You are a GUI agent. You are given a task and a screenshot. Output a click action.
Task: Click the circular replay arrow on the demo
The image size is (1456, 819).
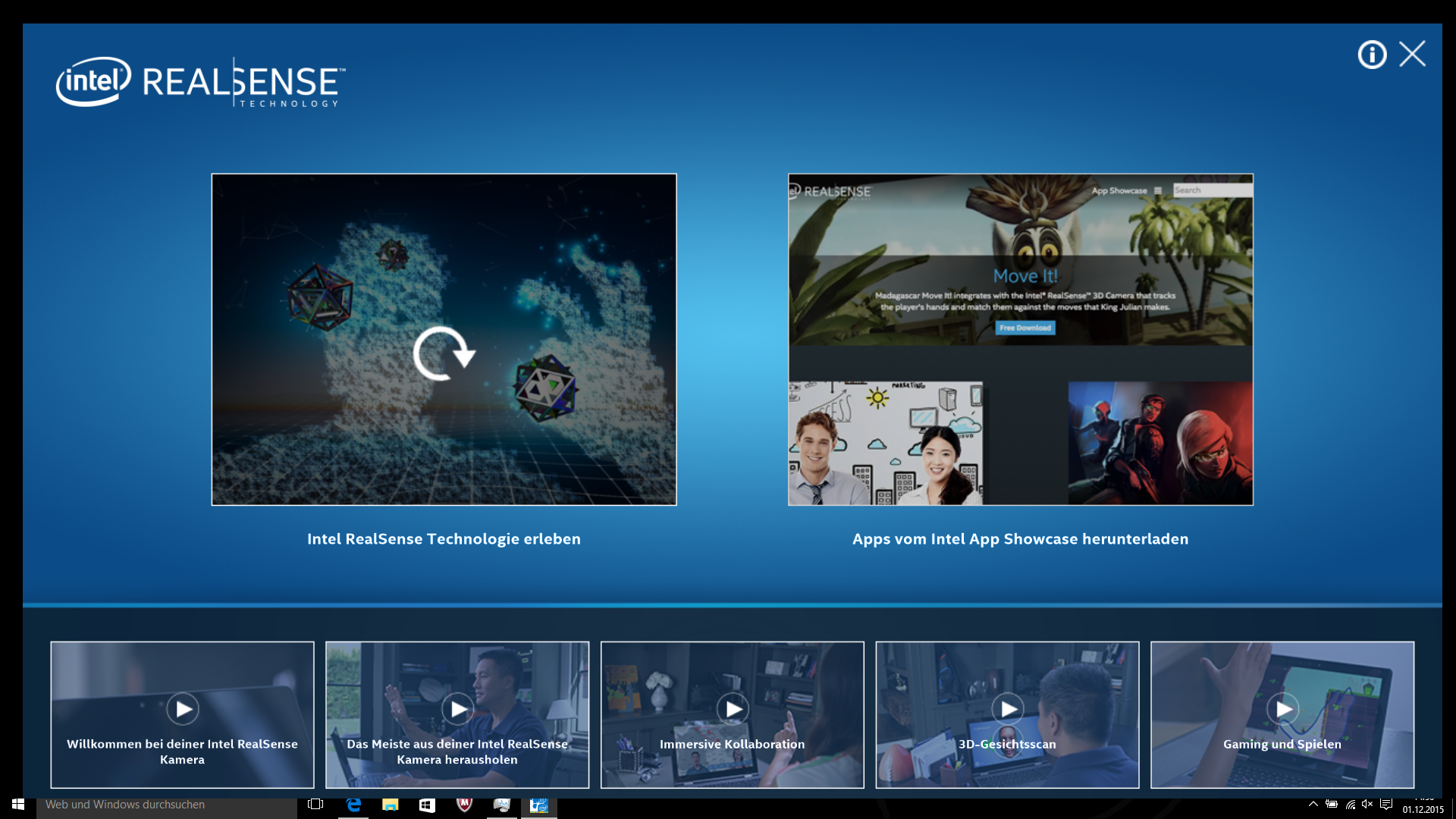pos(444,353)
